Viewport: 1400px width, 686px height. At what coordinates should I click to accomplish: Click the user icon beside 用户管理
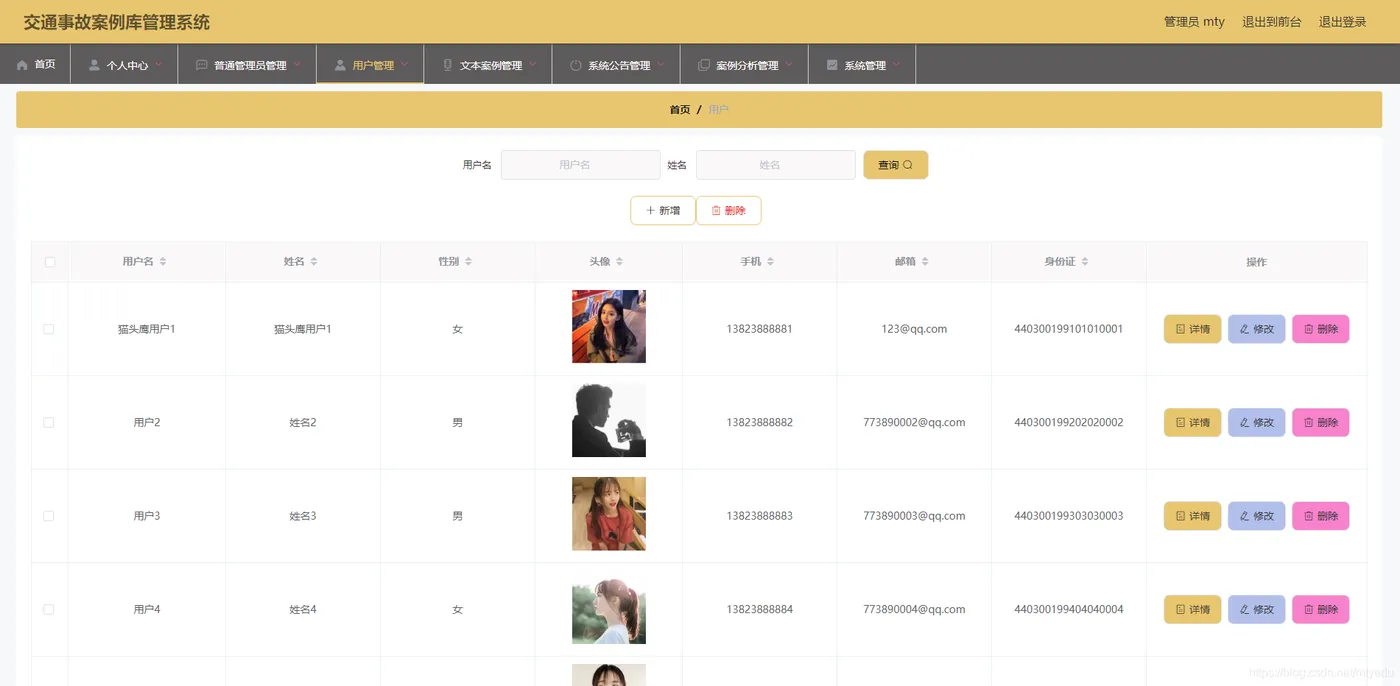coord(340,65)
